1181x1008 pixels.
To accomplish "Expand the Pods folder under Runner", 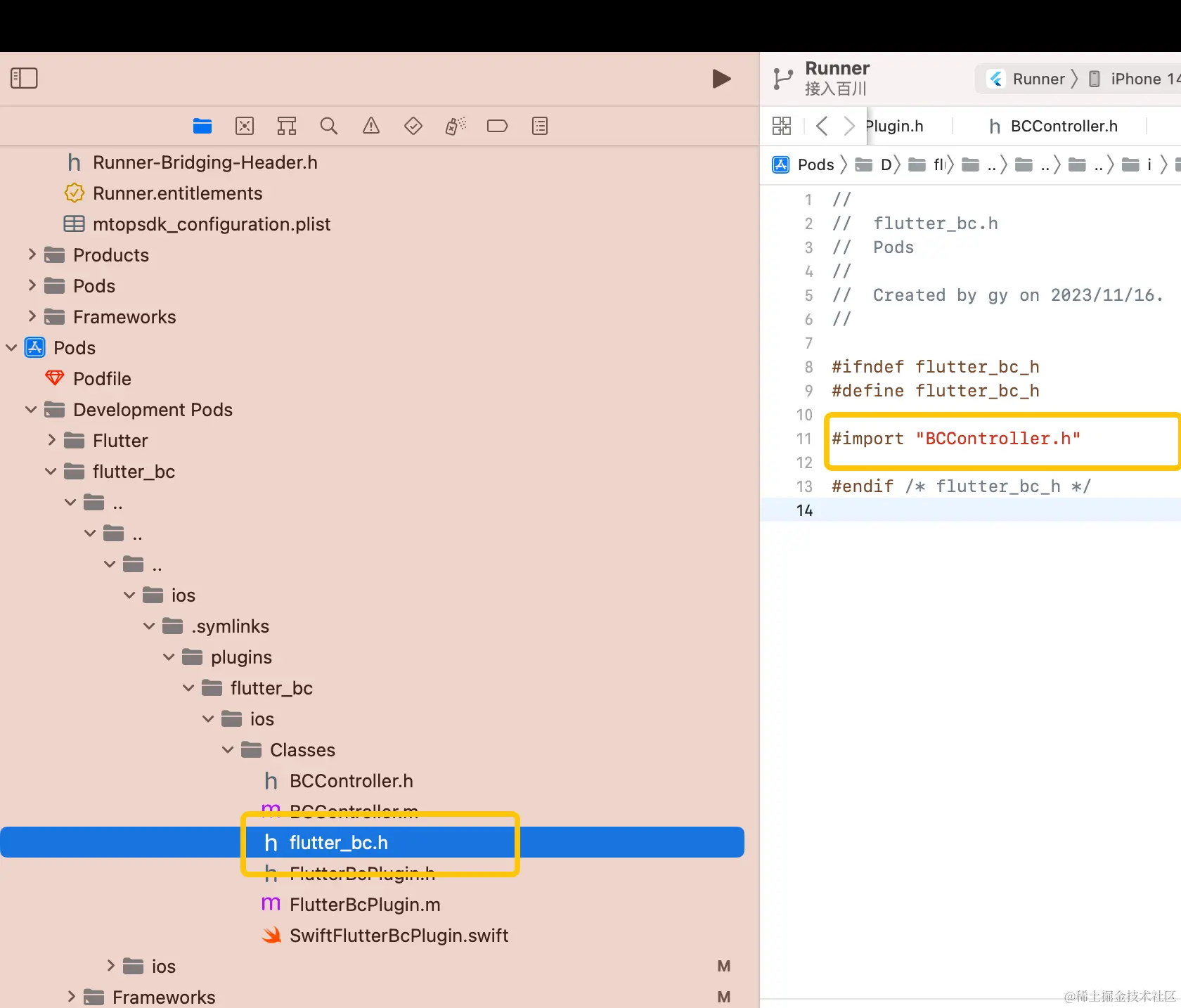I will (x=32, y=285).
